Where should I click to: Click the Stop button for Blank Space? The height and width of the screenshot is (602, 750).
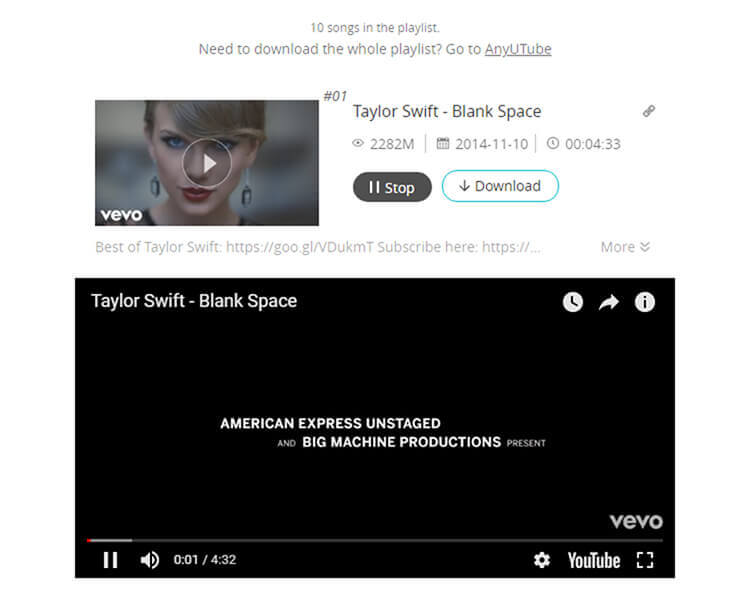click(392, 187)
